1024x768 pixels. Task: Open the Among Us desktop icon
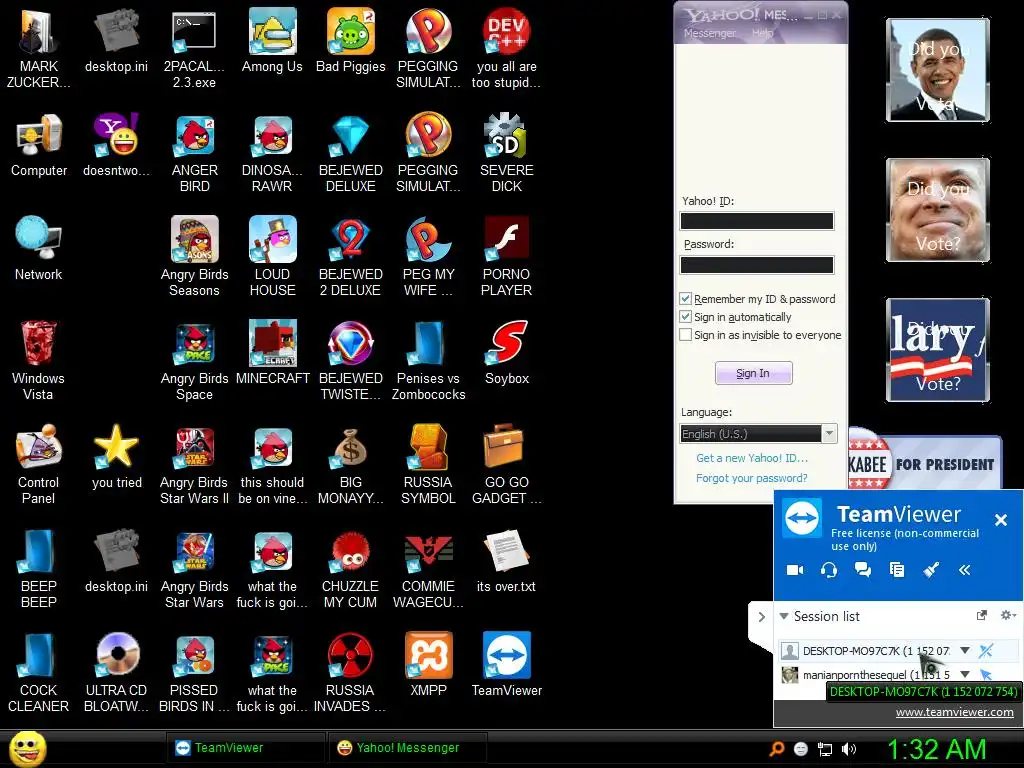pyautogui.click(x=272, y=40)
